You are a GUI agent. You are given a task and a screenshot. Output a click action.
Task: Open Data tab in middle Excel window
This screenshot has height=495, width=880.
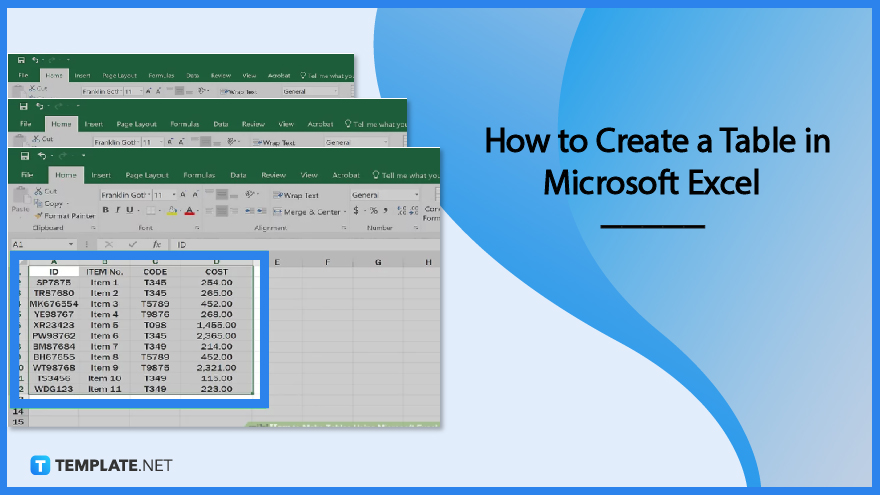pyautogui.click(x=221, y=124)
